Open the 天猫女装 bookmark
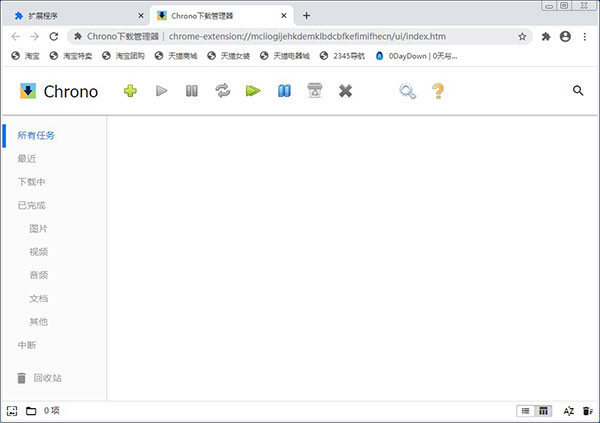This screenshot has width=600, height=423. pyautogui.click(x=228, y=56)
